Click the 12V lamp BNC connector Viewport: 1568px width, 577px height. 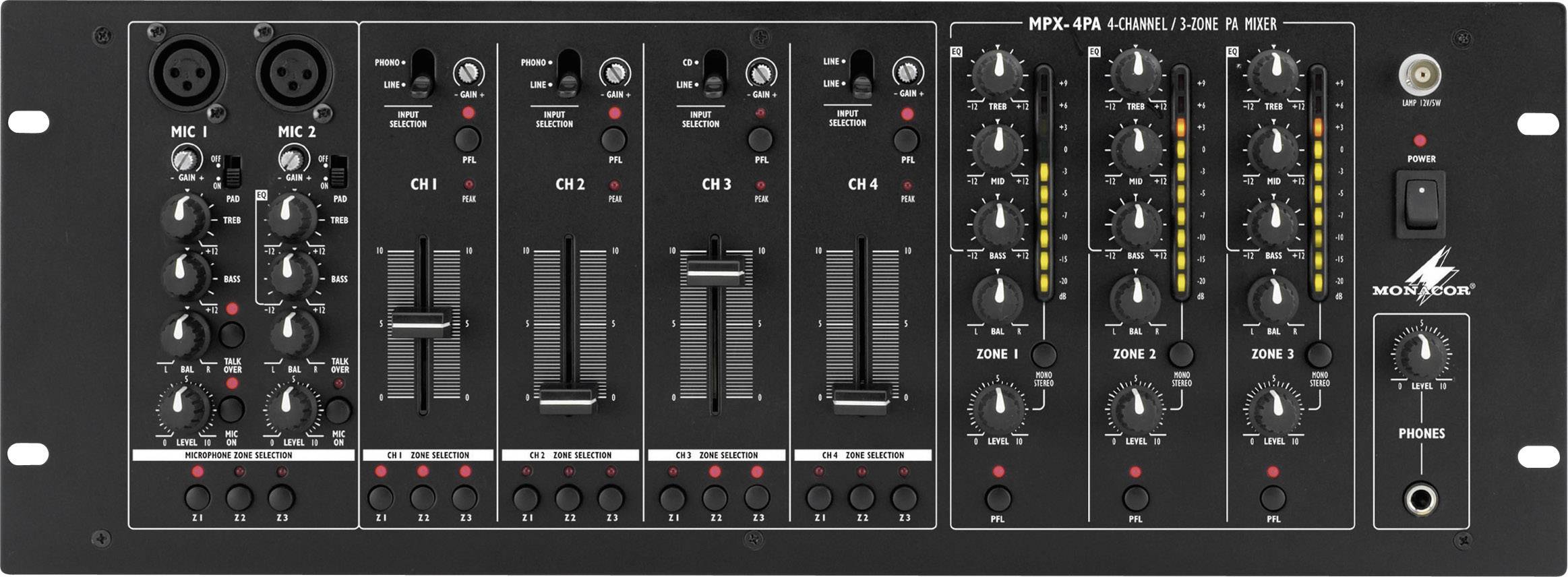[1420, 74]
